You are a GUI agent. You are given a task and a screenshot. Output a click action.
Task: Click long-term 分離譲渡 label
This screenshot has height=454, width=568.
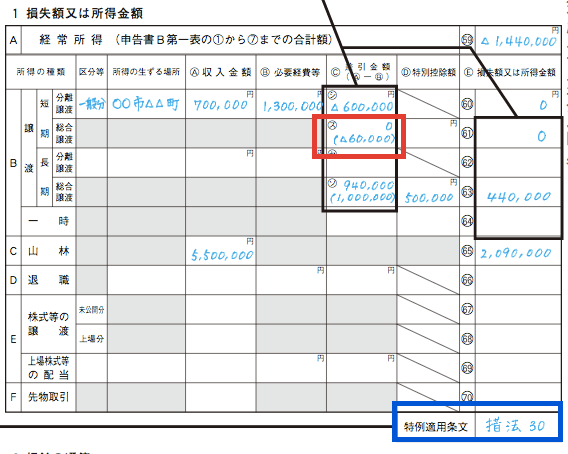coord(64,162)
